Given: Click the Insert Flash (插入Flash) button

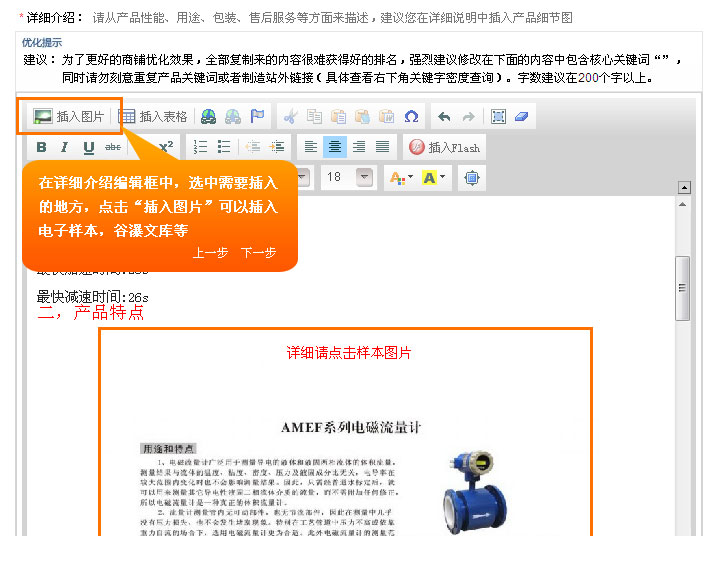Looking at the screenshot, I should coord(445,147).
